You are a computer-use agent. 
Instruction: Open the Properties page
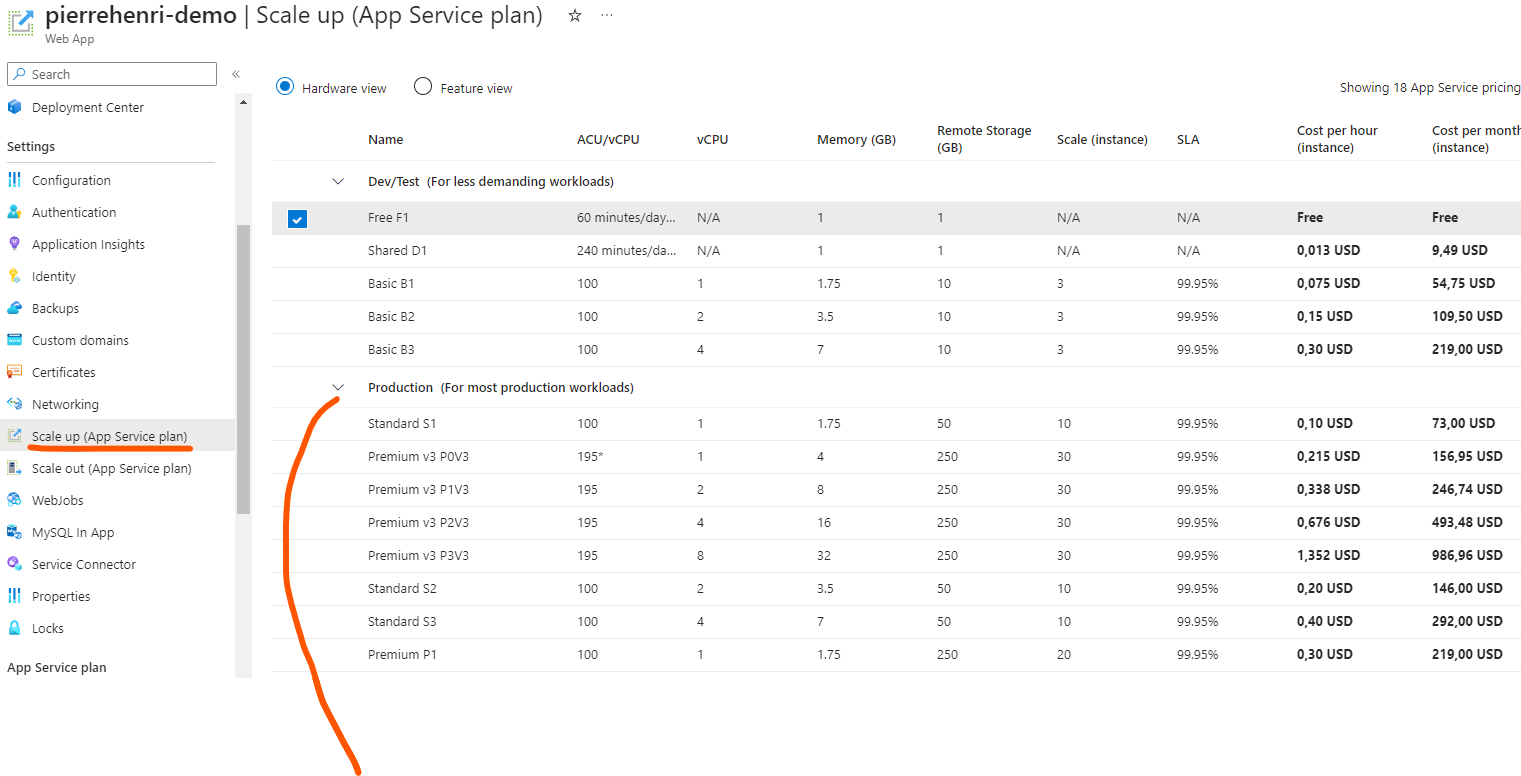61,596
